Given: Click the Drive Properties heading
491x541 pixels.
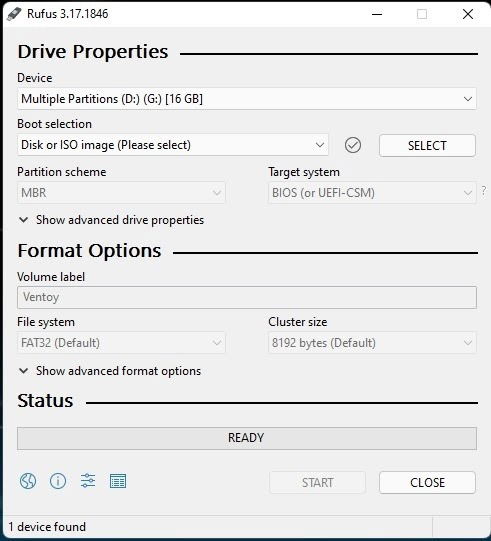Looking at the screenshot, I should click(93, 52).
